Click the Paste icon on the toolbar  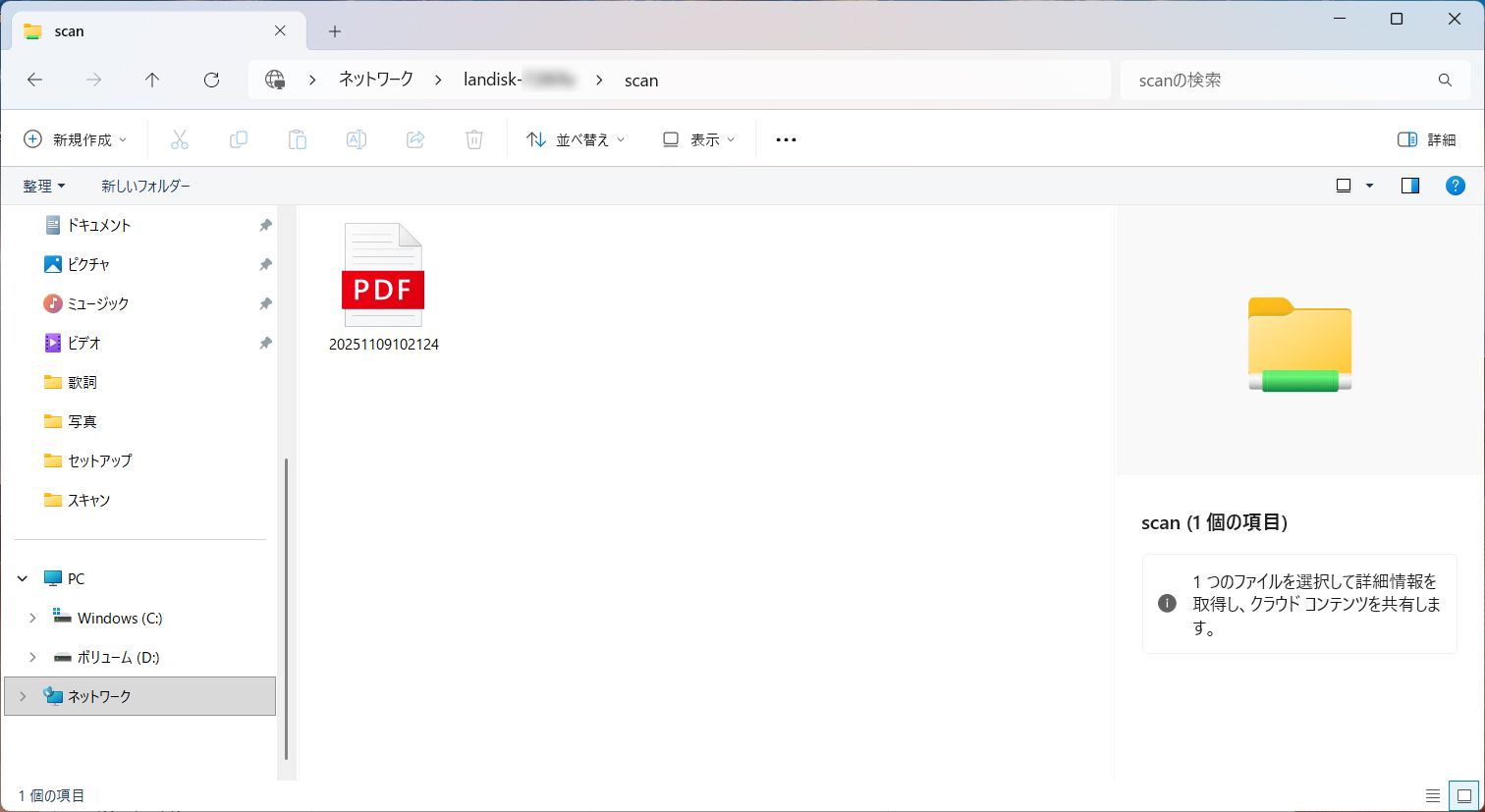tap(298, 138)
